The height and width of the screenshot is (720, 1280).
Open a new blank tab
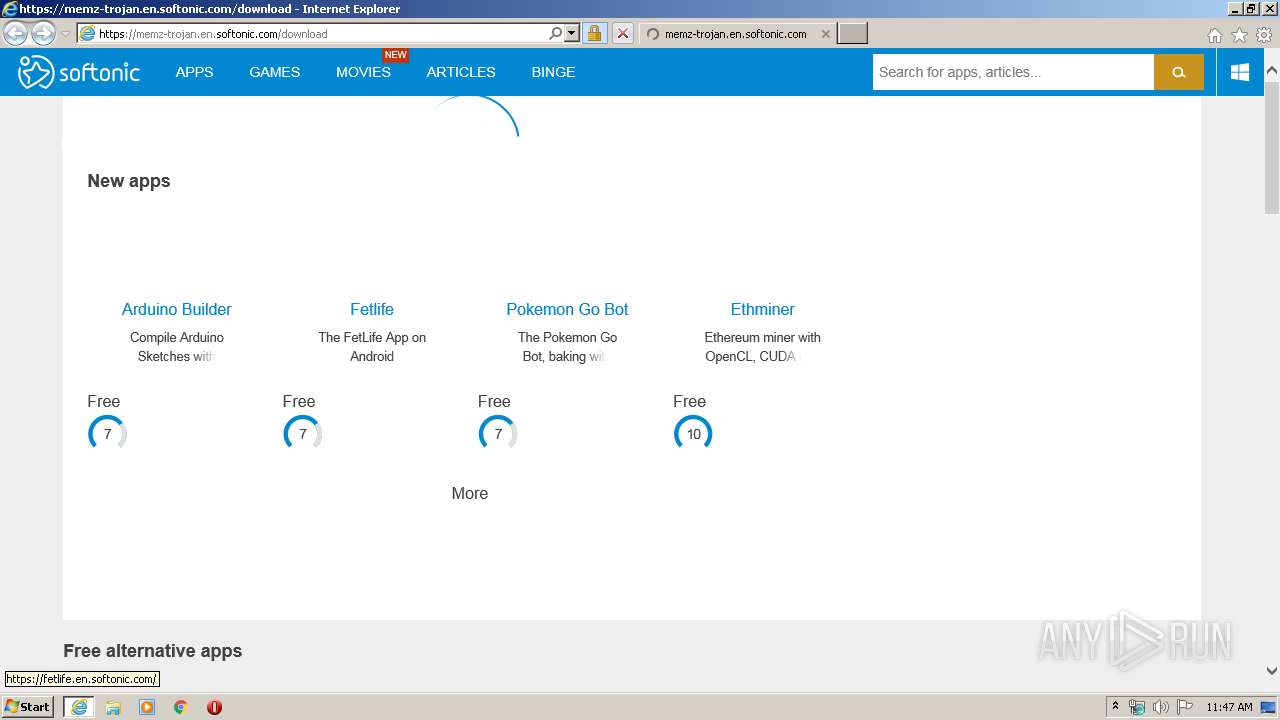(x=852, y=34)
